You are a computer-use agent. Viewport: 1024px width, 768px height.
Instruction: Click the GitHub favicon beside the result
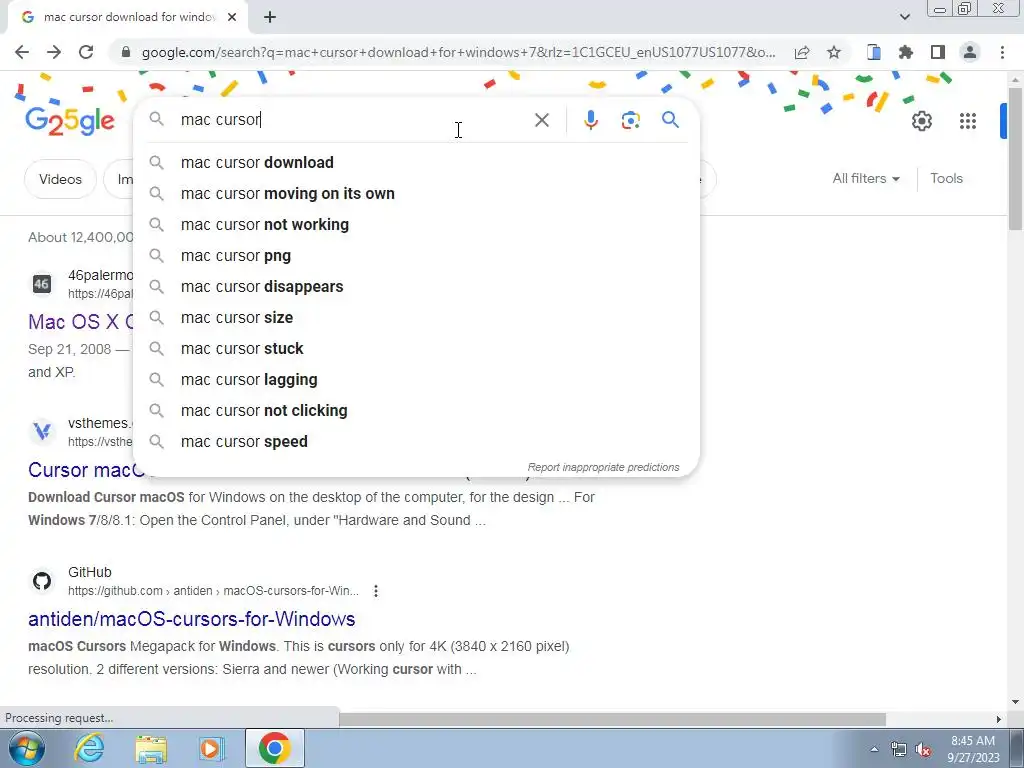(x=42, y=581)
